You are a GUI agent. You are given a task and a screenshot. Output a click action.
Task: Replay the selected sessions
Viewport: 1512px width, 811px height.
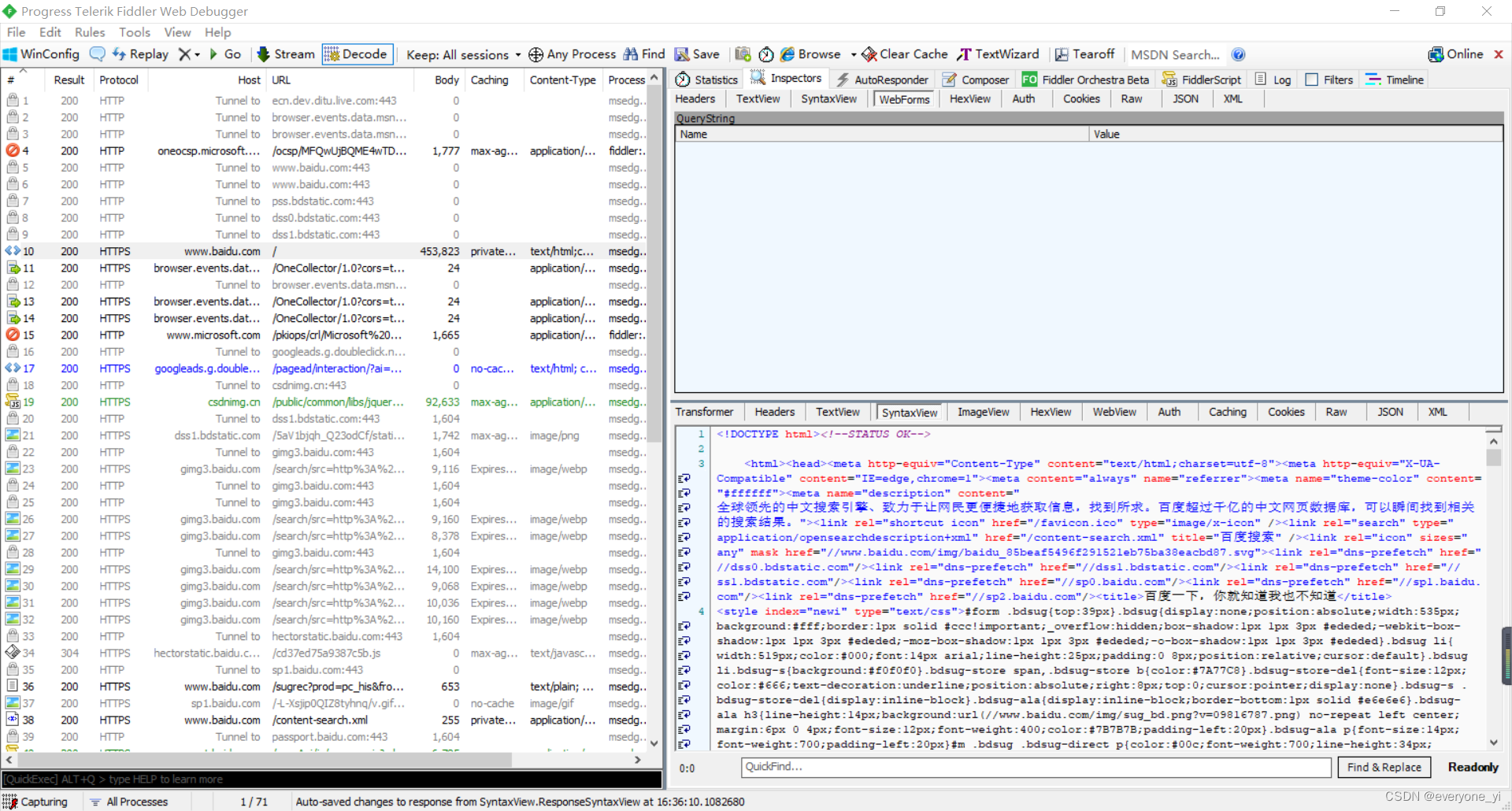(140, 54)
